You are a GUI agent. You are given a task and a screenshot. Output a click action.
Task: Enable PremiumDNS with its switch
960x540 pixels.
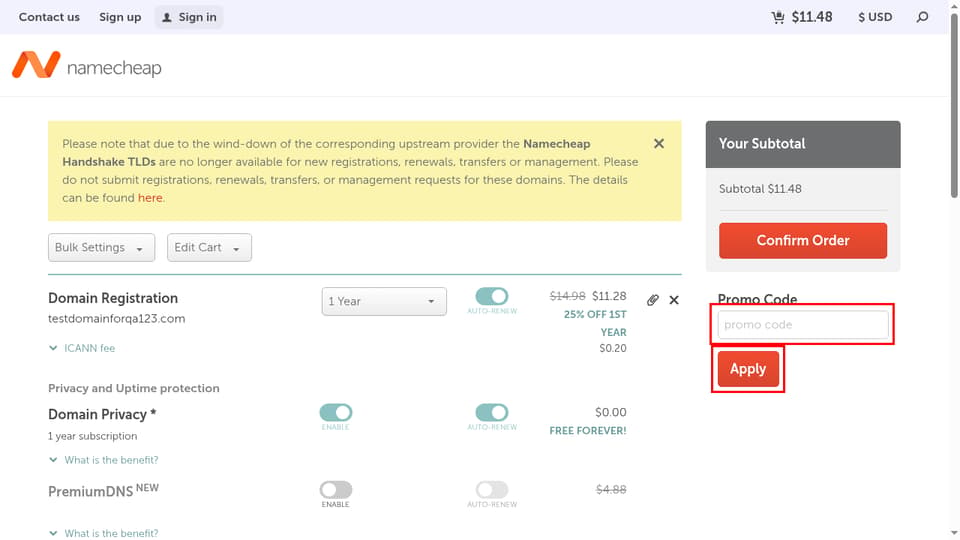[x=336, y=489]
